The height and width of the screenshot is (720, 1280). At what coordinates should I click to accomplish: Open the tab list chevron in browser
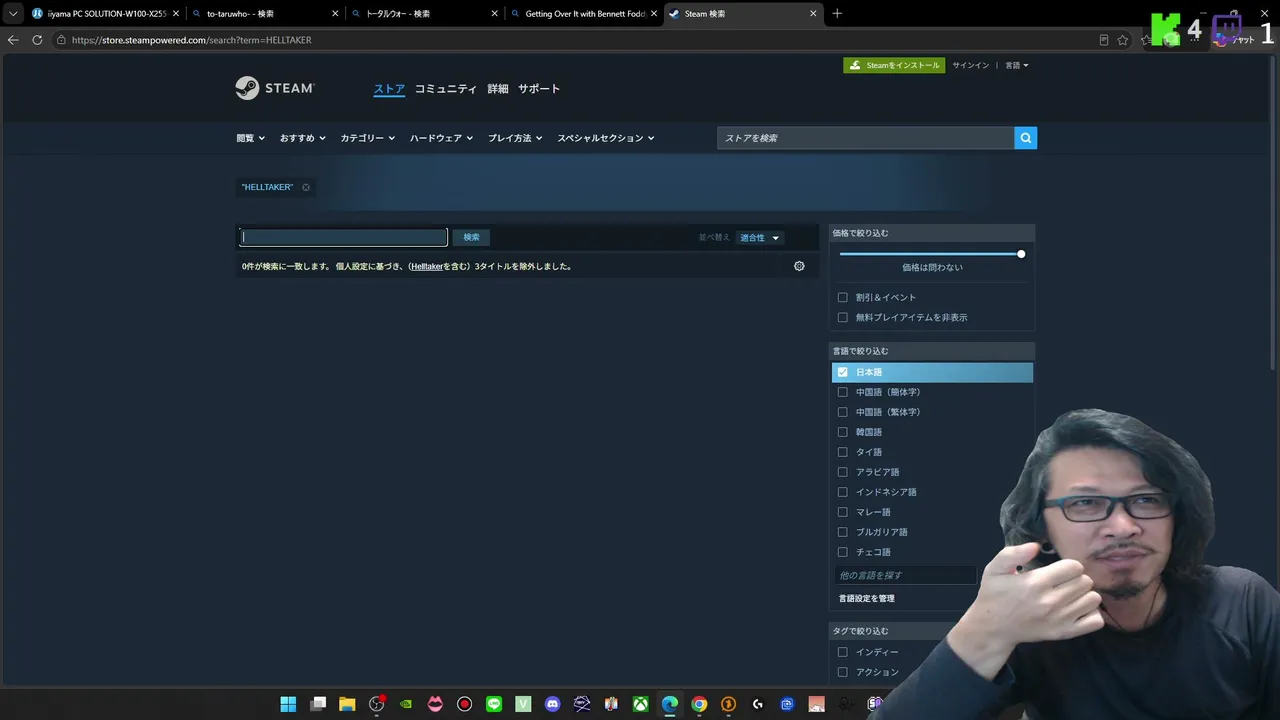tap(13, 14)
